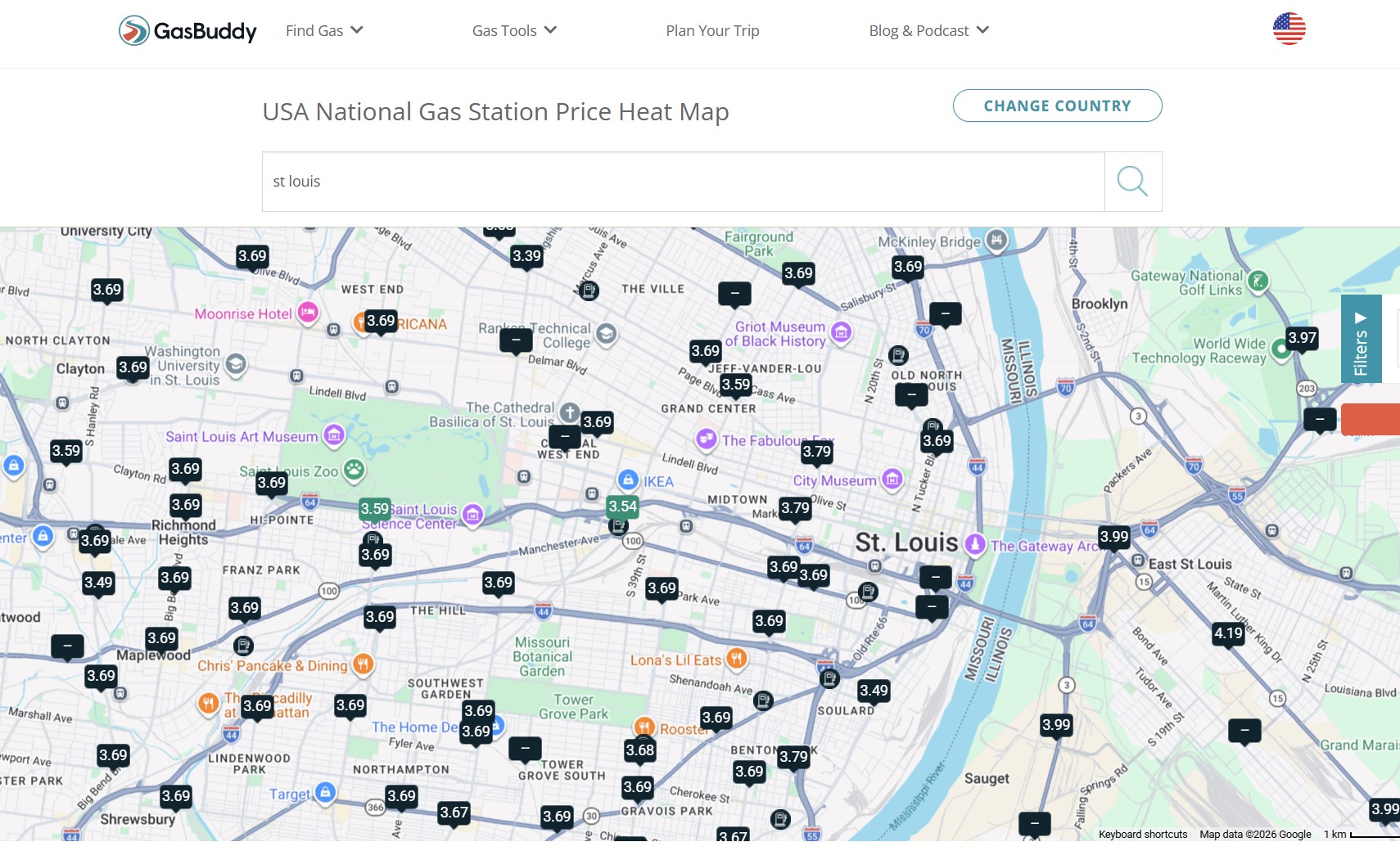Click The Fabulous Fox pin icon

pos(706,439)
